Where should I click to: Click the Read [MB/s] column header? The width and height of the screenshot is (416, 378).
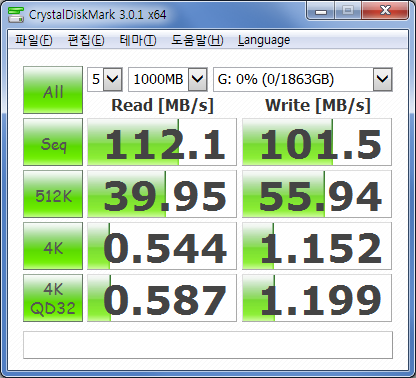(x=162, y=106)
